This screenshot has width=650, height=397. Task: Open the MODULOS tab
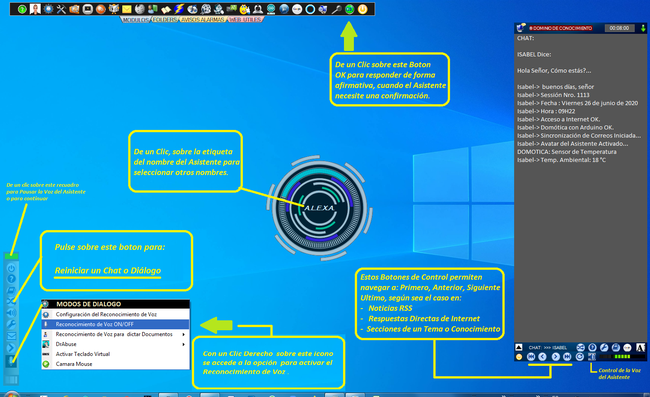pyautogui.click(x=136, y=19)
